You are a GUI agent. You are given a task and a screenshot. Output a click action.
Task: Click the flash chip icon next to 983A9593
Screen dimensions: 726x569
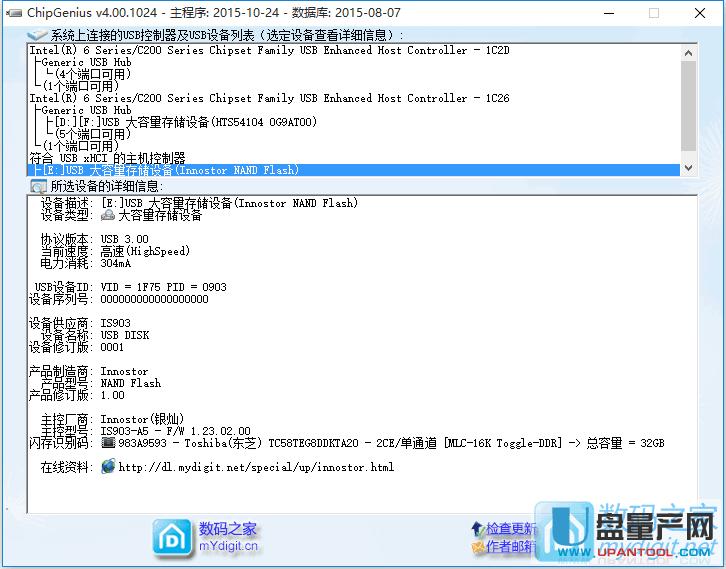(x=108, y=442)
